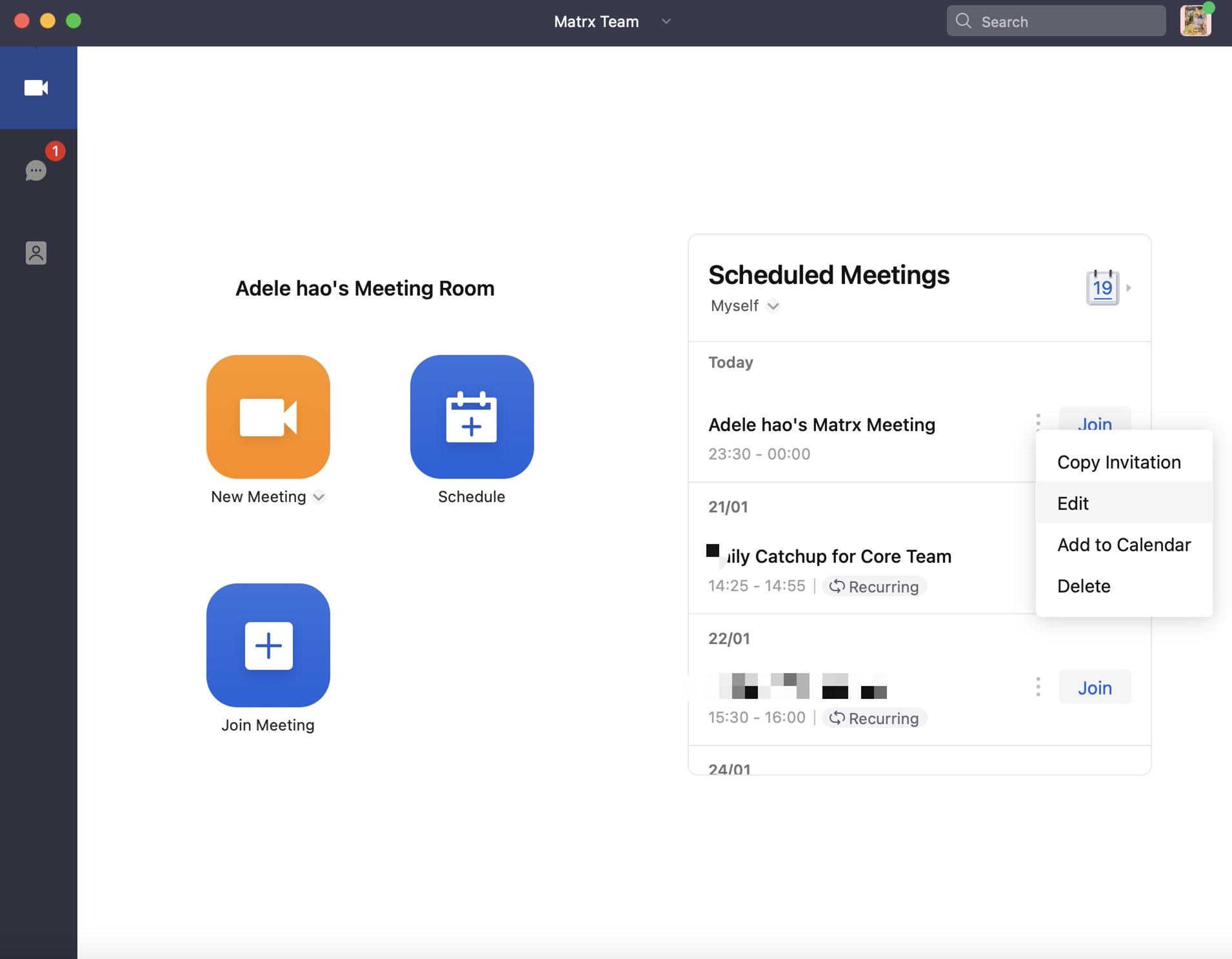
Task: Click the Schedule calendar icon
Action: 472,416
